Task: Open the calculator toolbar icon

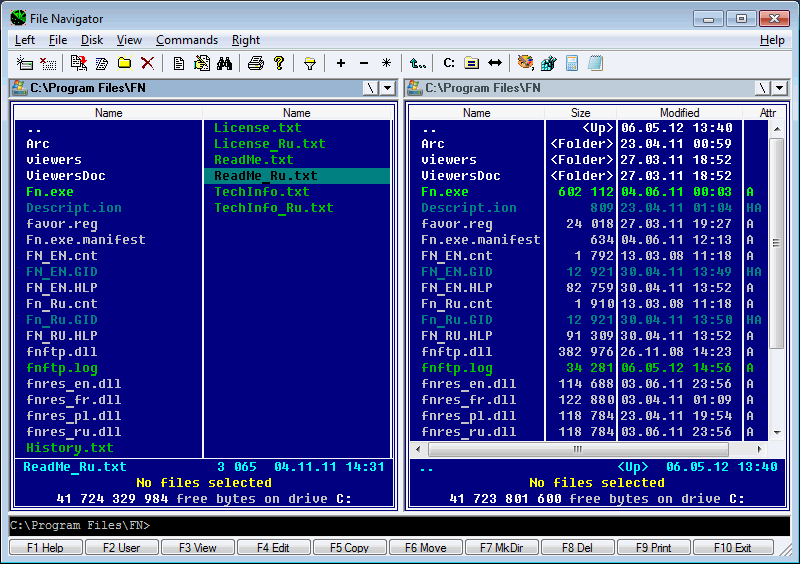Action: click(572, 63)
